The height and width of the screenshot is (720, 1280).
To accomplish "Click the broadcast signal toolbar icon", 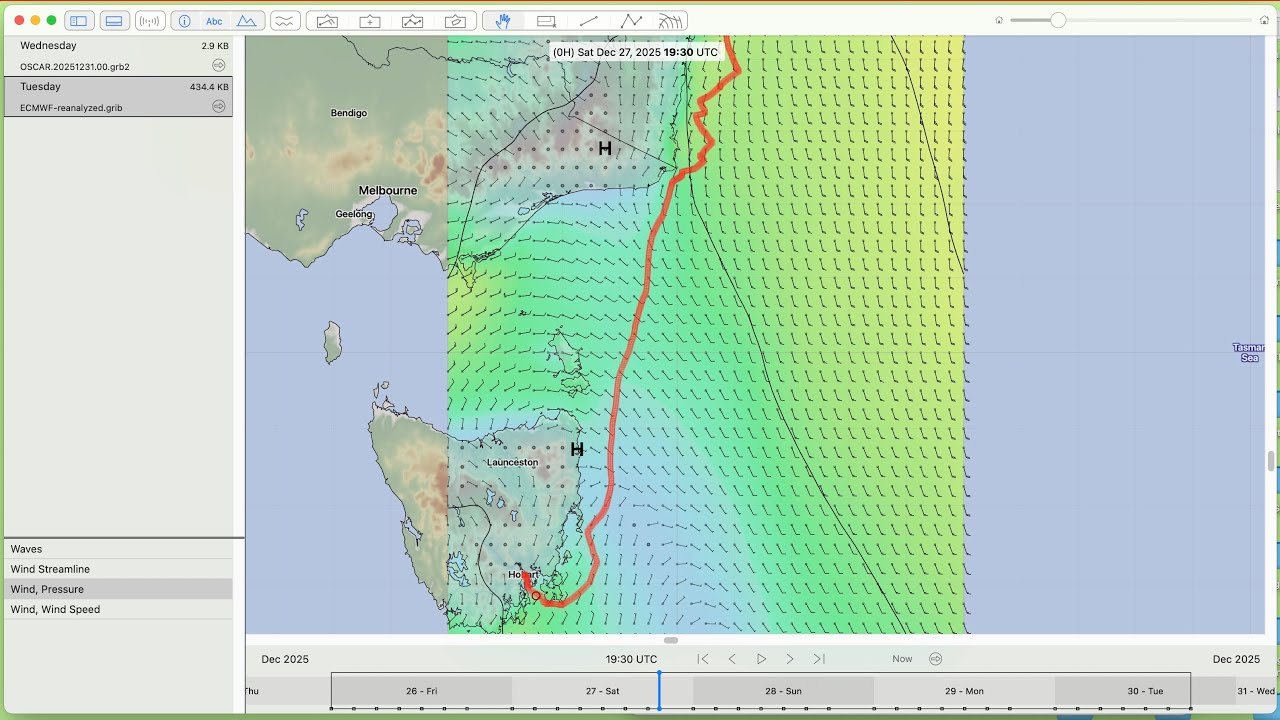I will coord(150,20).
